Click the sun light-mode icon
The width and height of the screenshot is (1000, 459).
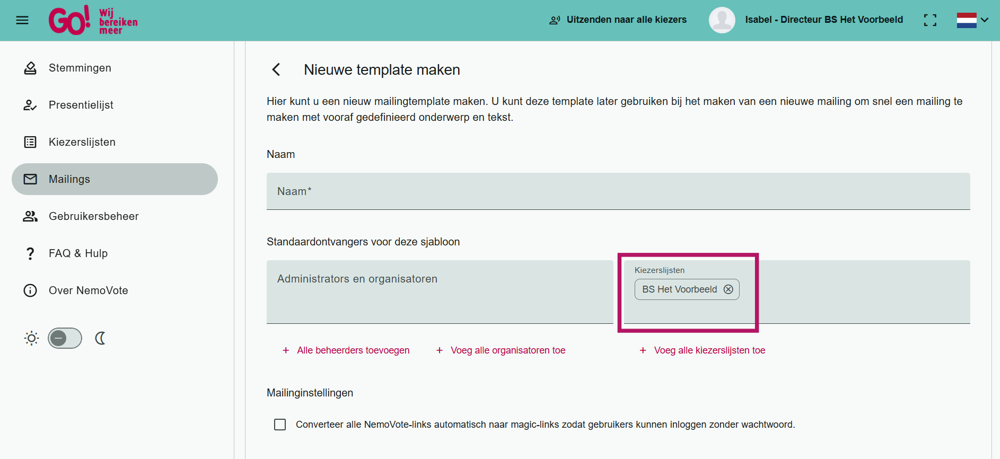[x=31, y=339]
